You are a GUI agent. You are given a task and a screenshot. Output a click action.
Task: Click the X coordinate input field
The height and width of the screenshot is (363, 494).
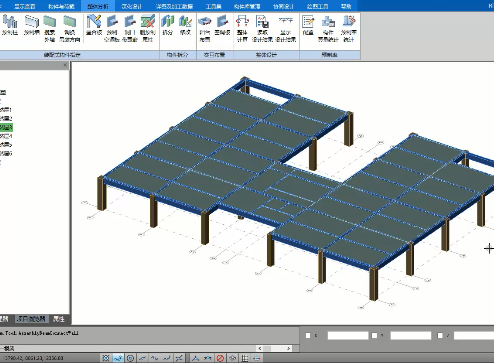coord(348,335)
